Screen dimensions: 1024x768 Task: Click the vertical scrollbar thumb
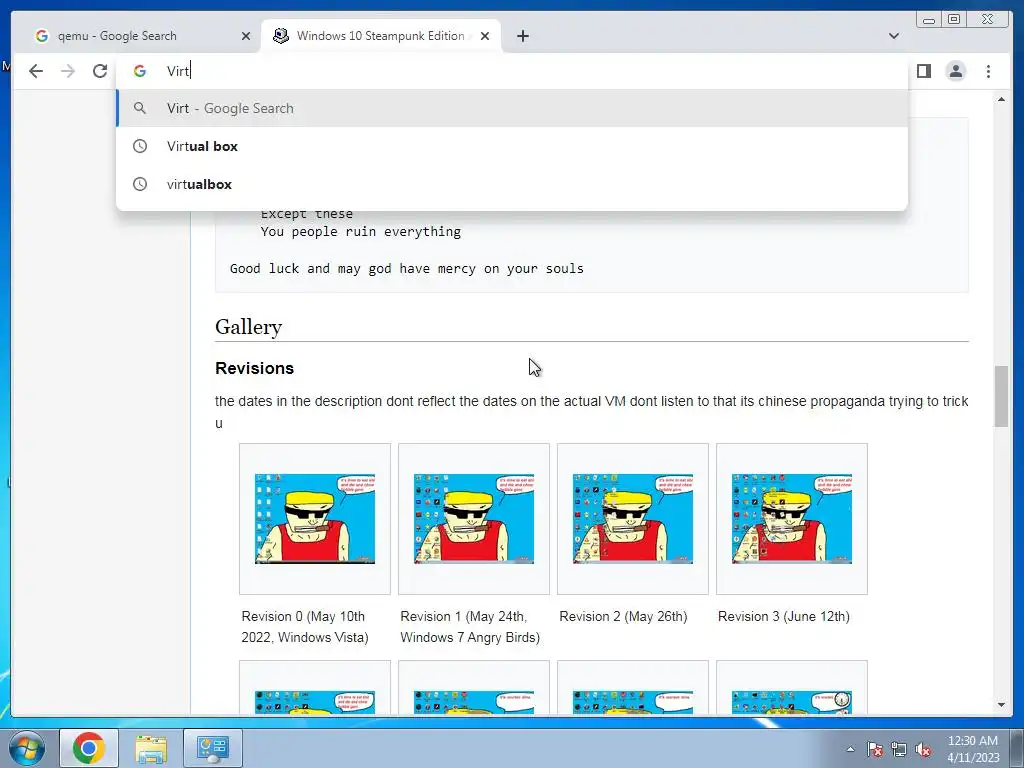click(x=1001, y=396)
